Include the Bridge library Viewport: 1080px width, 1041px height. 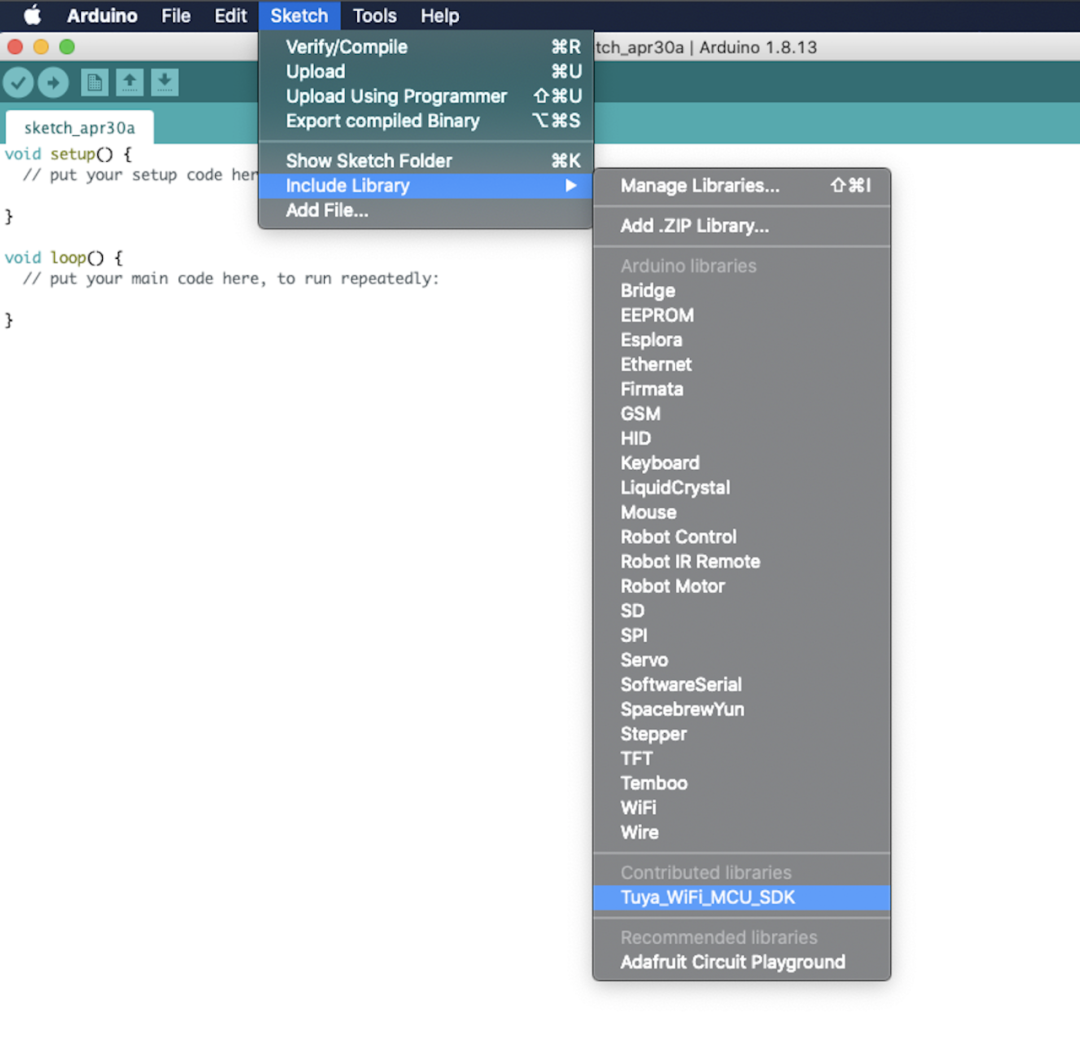[x=742, y=291]
